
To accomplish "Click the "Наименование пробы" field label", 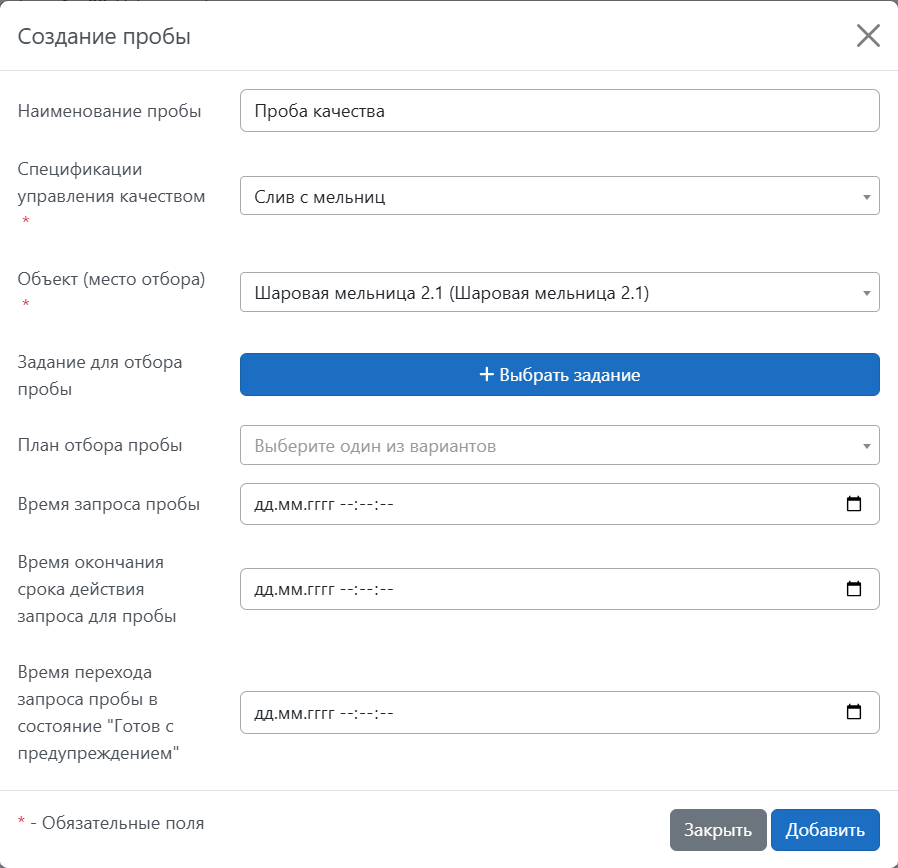I will (x=110, y=111).
